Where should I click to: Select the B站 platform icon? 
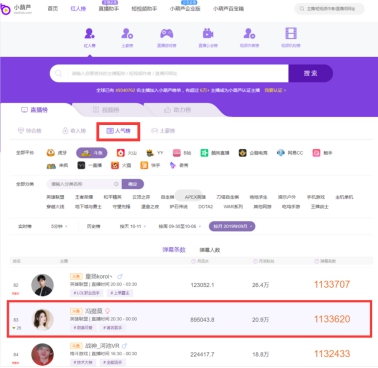[x=177, y=153]
